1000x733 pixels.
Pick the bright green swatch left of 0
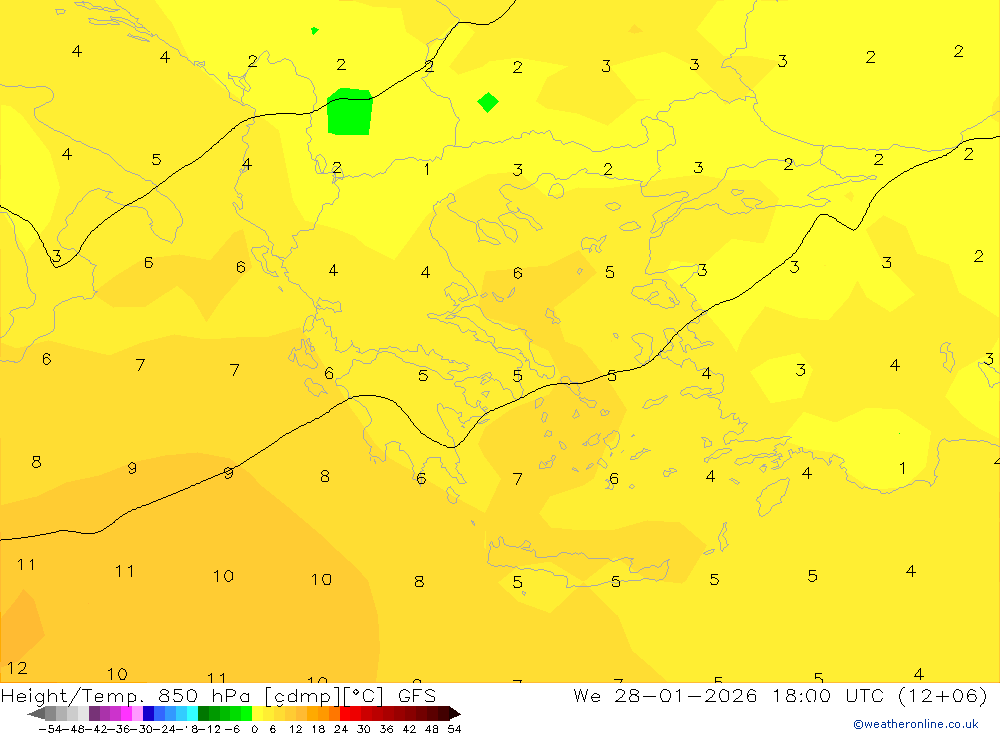246,714
